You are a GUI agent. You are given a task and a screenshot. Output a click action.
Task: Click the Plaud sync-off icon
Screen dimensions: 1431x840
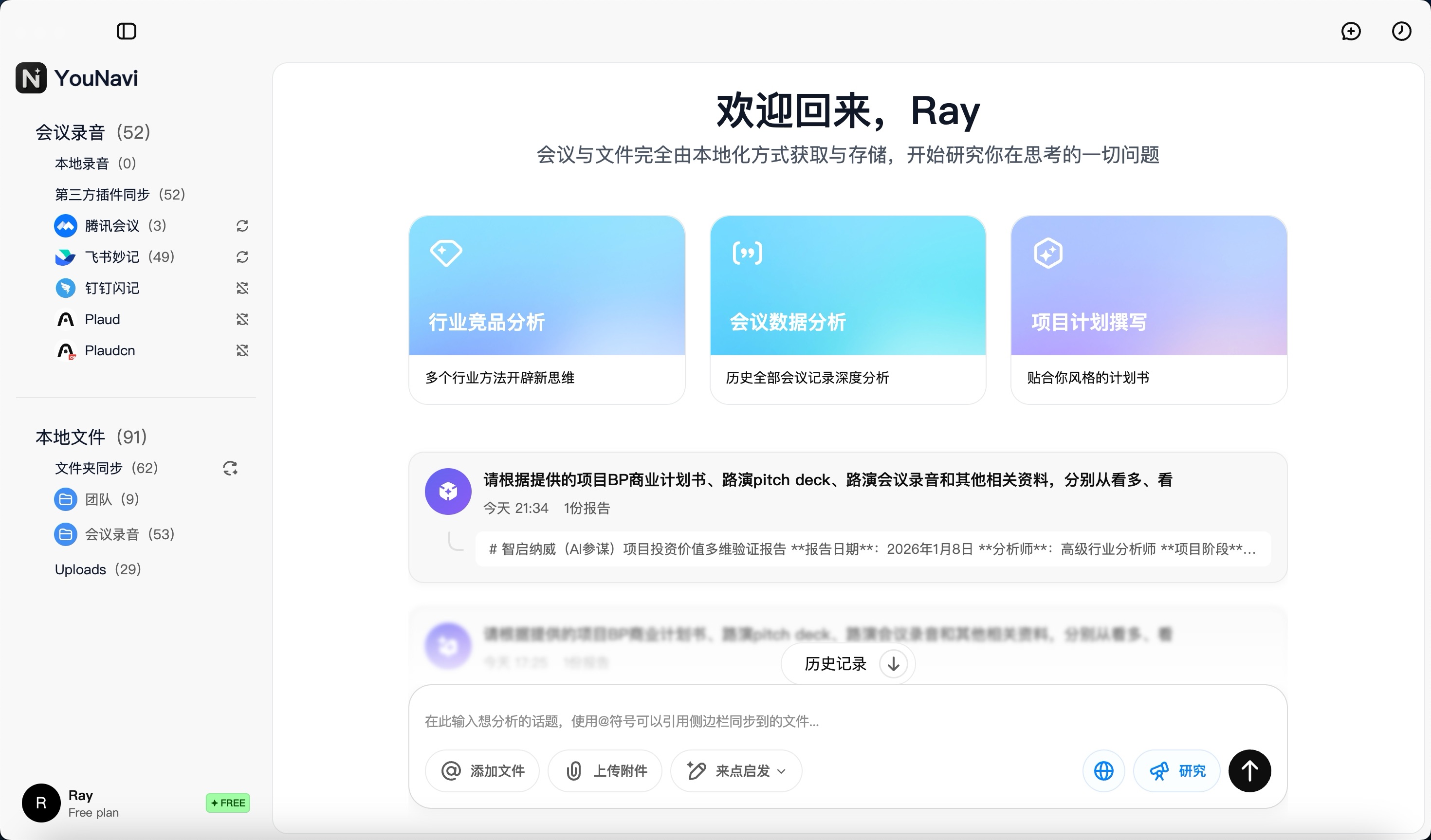[x=242, y=319]
